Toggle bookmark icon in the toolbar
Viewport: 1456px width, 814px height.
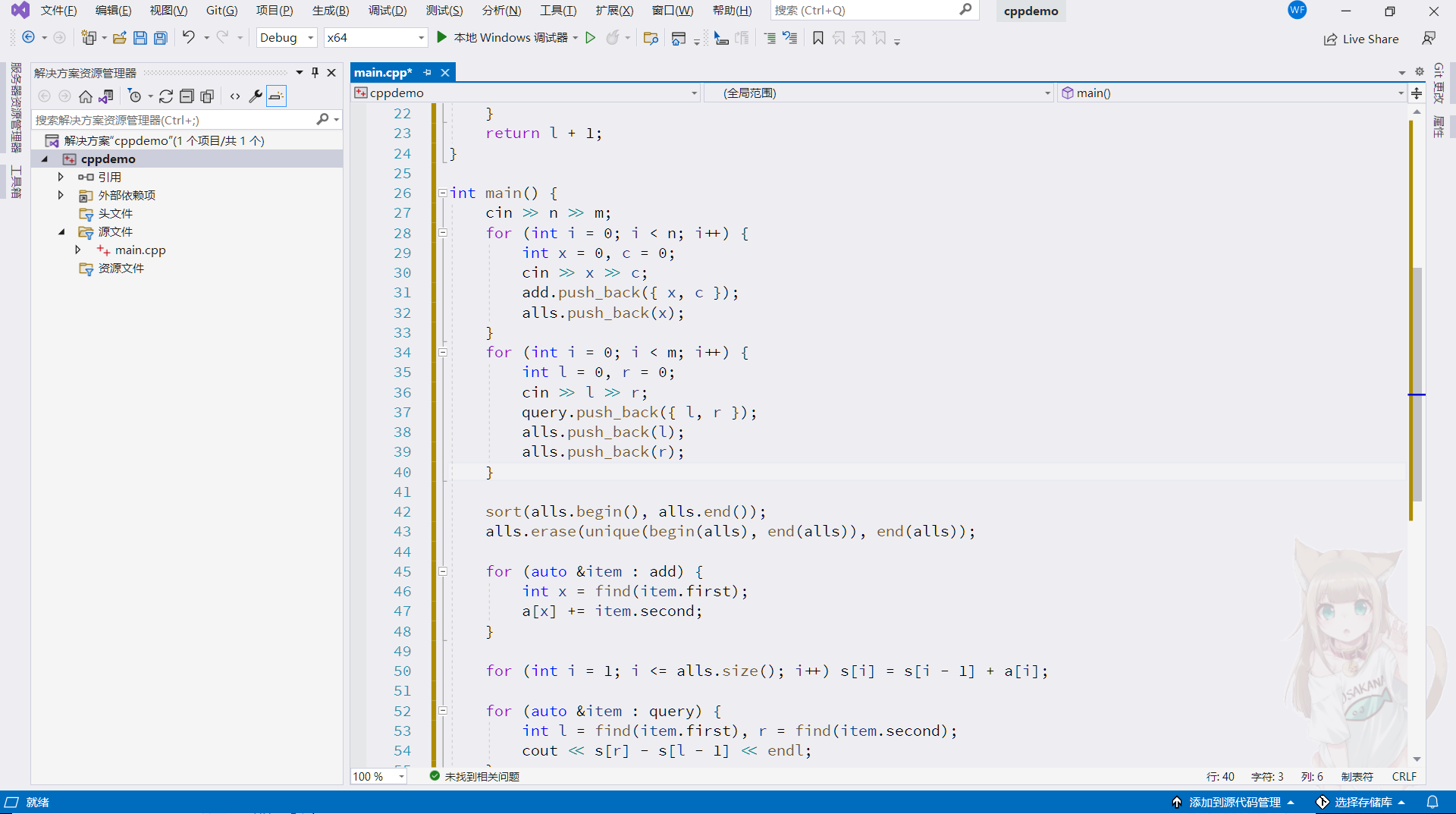click(817, 38)
